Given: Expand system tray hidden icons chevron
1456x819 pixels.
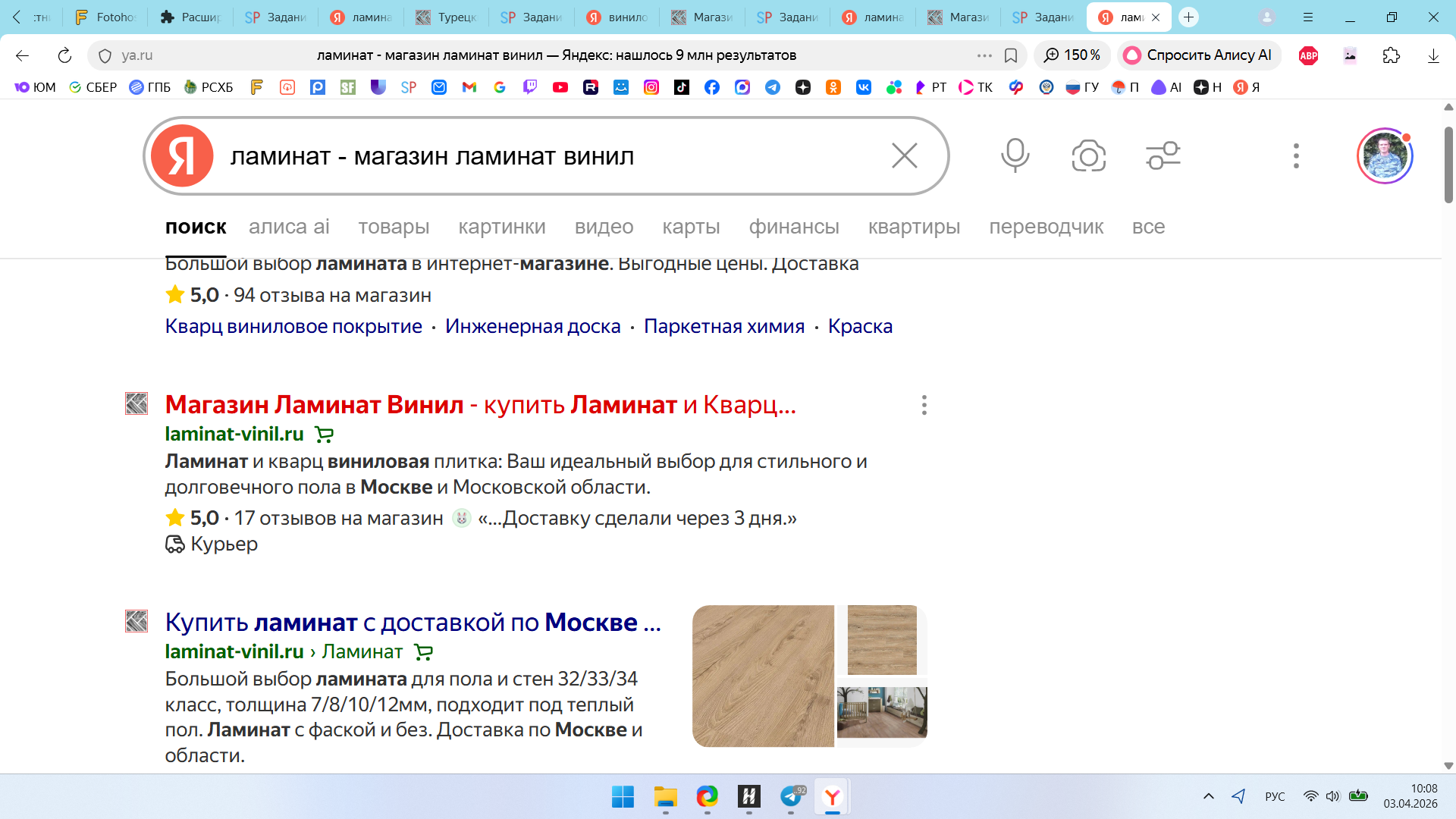Looking at the screenshot, I should click(1208, 796).
